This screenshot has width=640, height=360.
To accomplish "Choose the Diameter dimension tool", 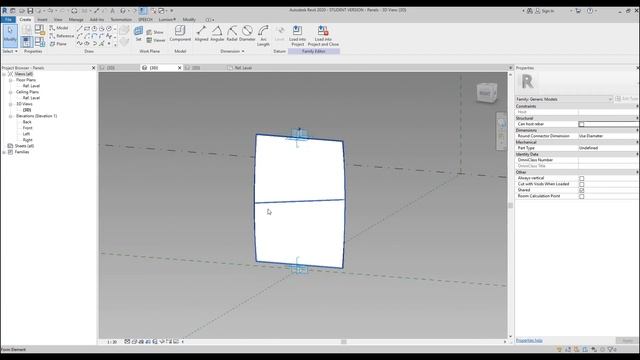I will tap(247, 33).
